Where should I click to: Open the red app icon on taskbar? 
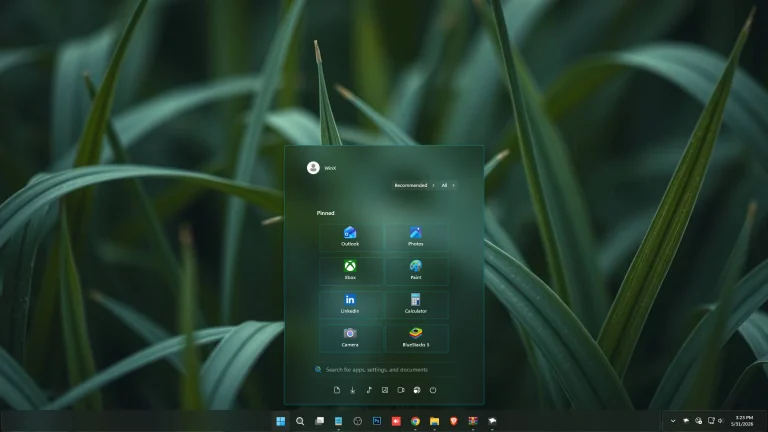pos(396,421)
